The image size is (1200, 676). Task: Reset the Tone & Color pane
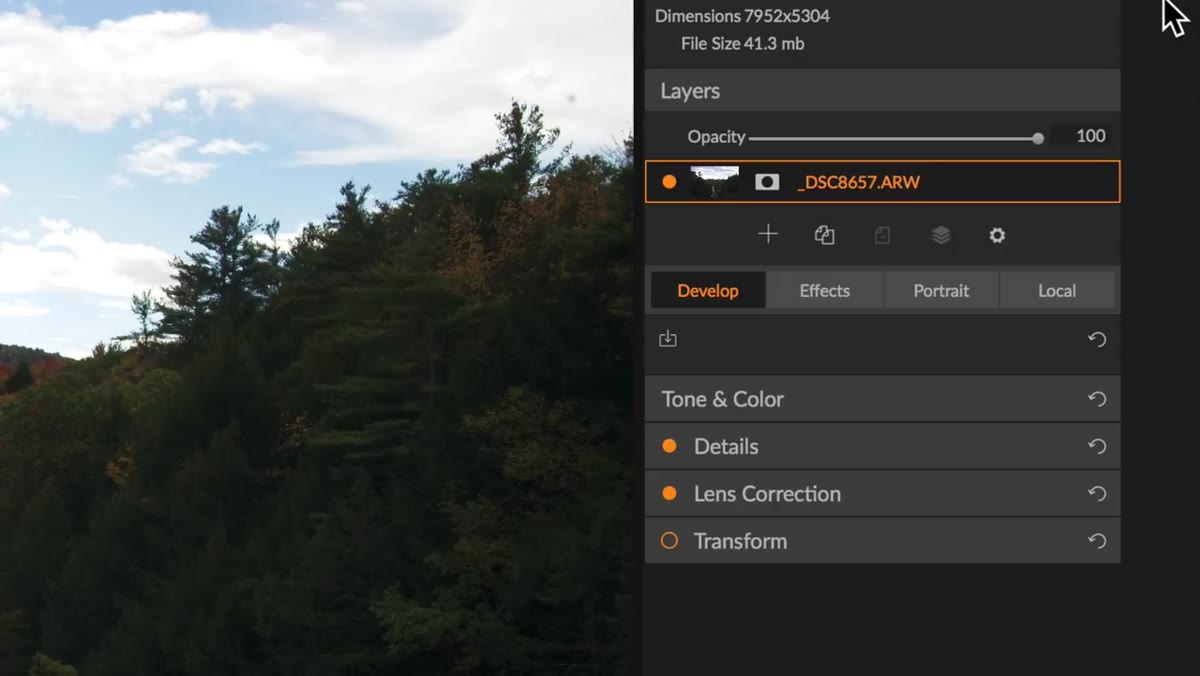point(1097,399)
